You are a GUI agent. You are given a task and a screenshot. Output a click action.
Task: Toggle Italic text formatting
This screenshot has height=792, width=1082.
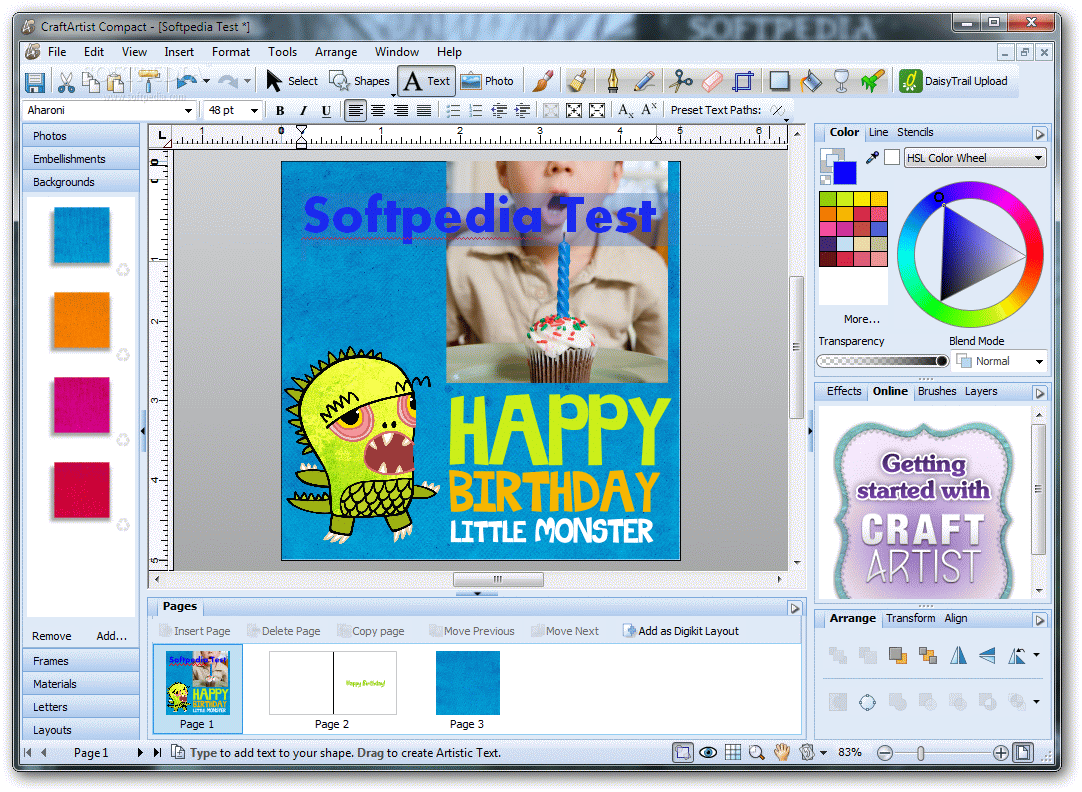pyautogui.click(x=303, y=110)
